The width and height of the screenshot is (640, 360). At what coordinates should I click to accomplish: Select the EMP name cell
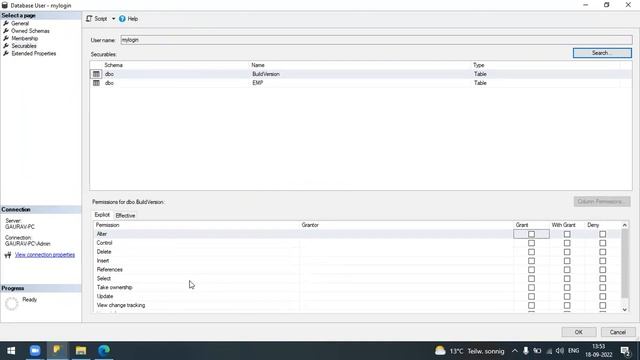click(258, 83)
